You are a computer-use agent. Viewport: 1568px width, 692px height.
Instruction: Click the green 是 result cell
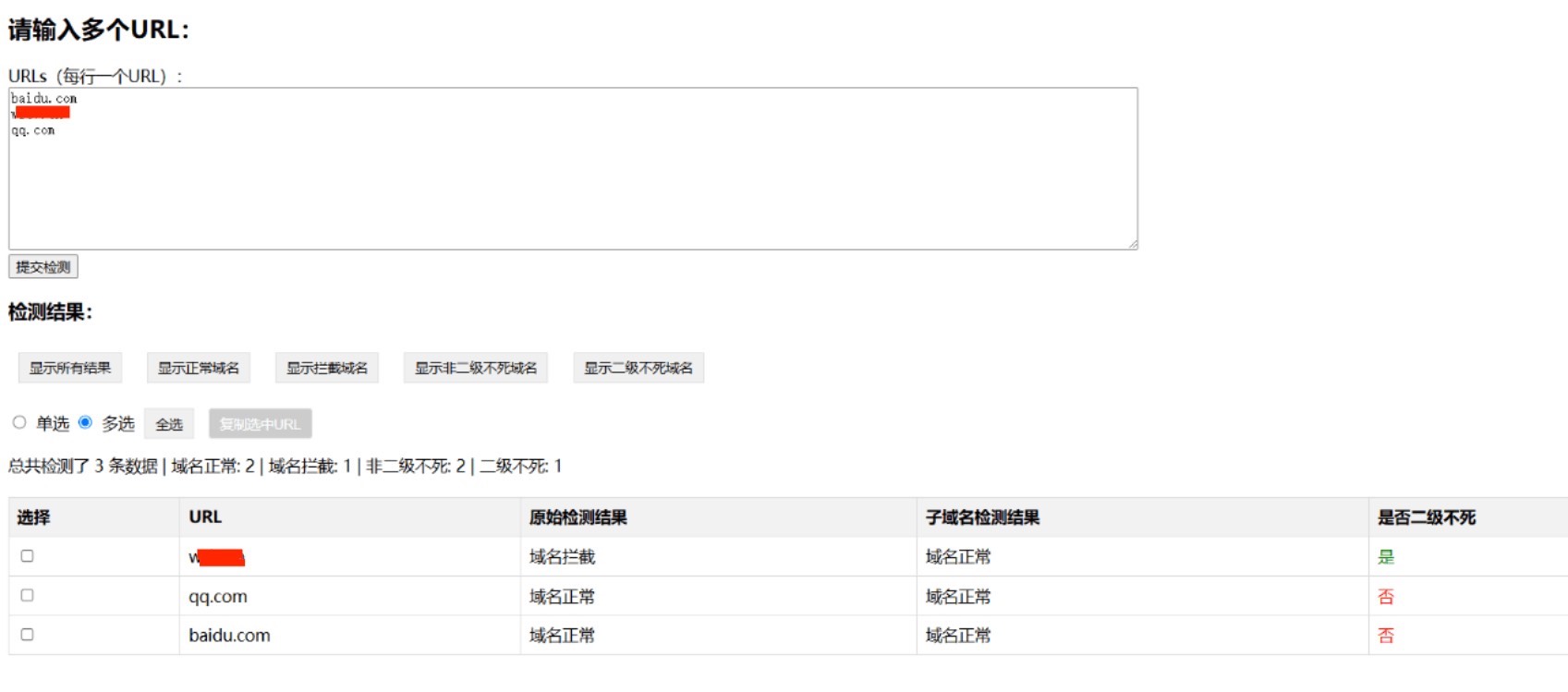1385,557
